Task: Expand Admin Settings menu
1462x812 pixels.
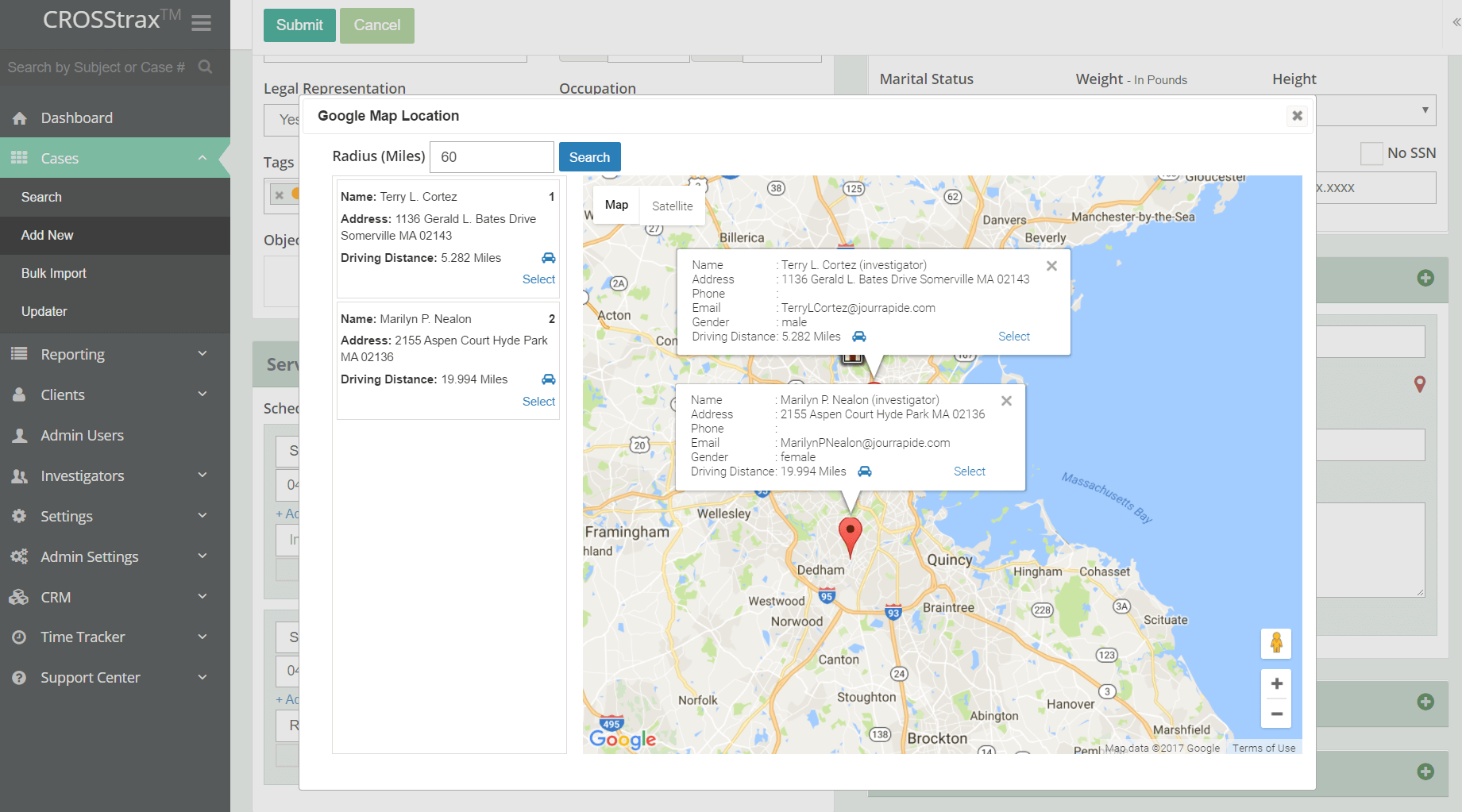Action: pyautogui.click(x=115, y=556)
